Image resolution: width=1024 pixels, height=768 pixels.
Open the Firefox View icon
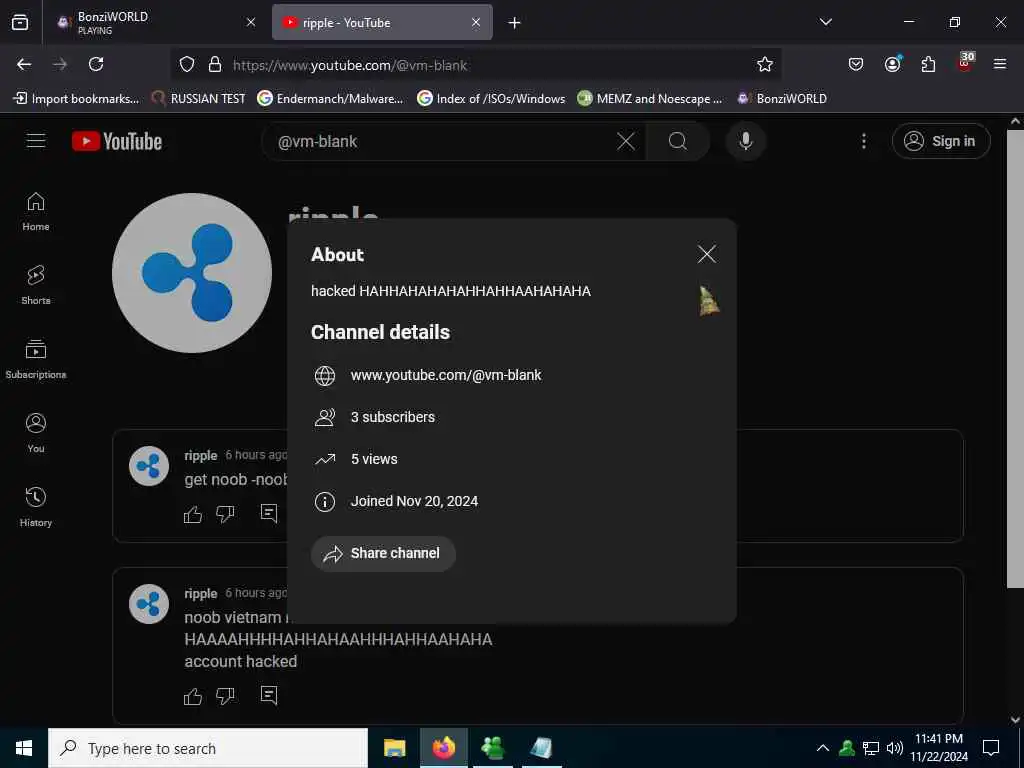coord(20,22)
